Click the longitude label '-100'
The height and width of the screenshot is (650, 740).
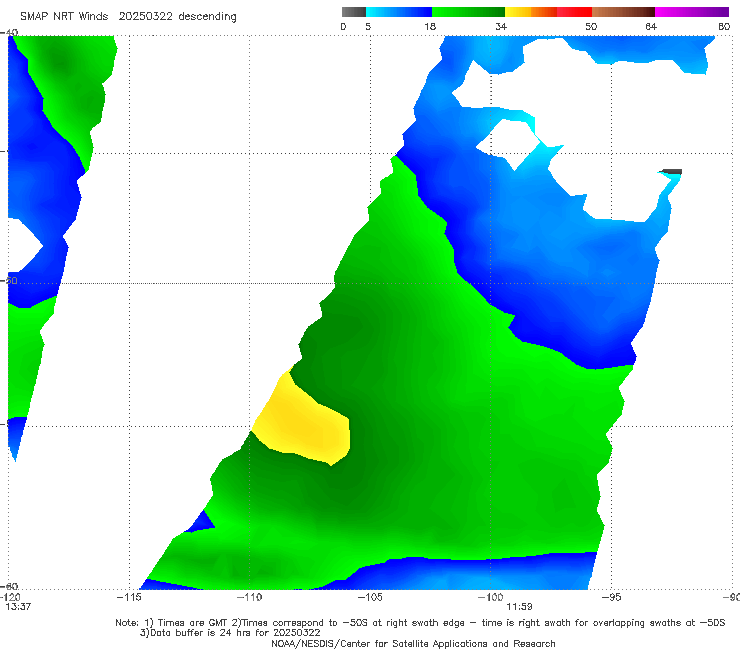[490, 598]
